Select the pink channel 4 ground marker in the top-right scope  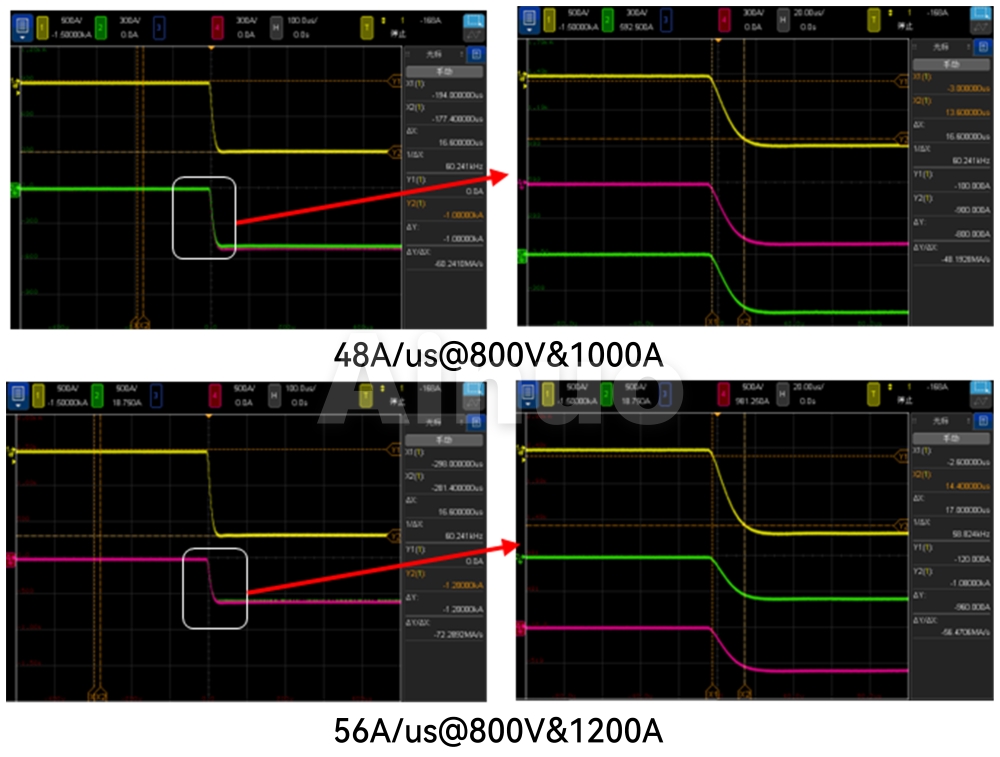tap(521, 185)
